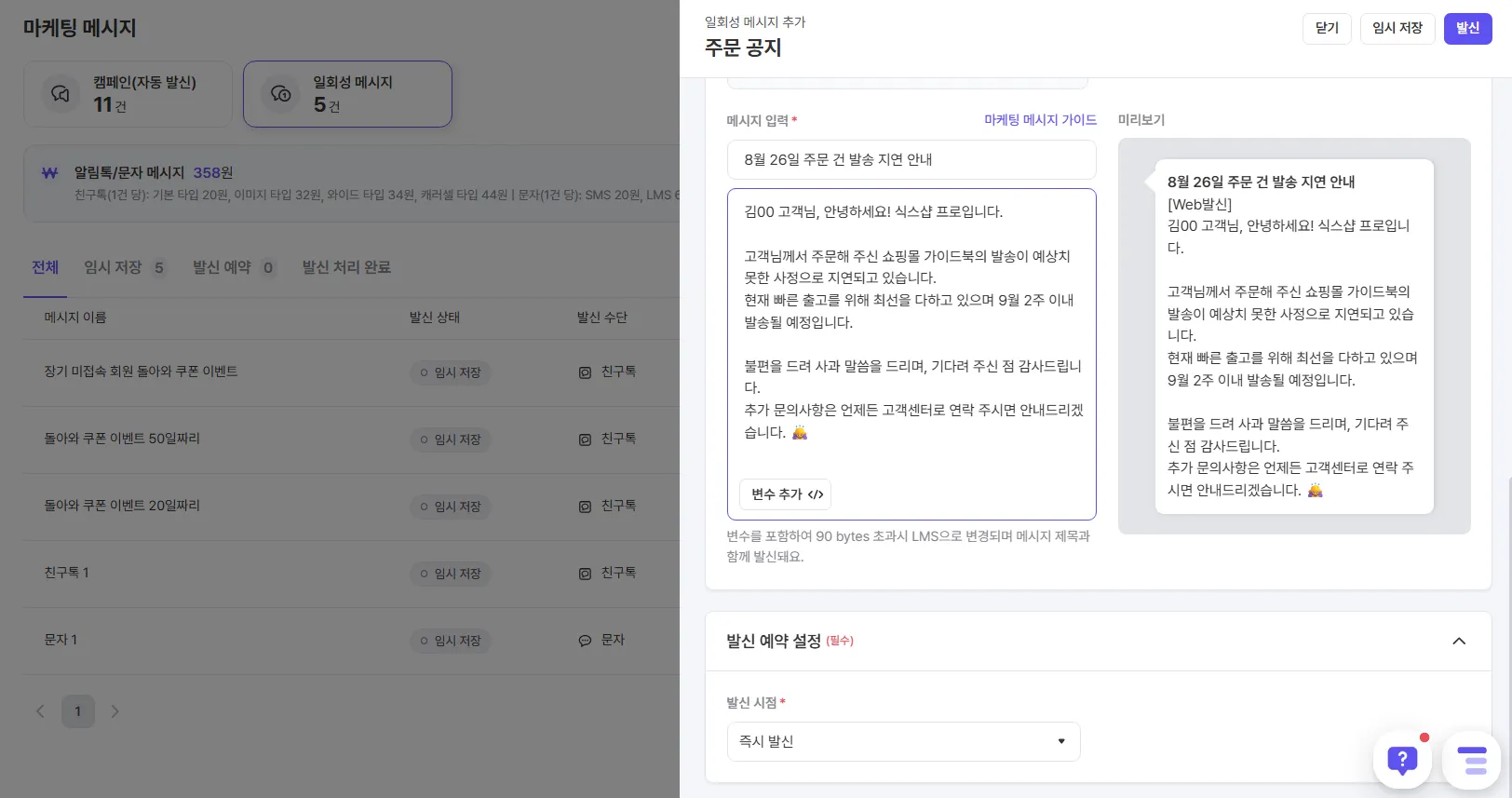Open the 장기 미접속 회원 돌아와 쿠폰 이벤트 message
The height and width of the screenshot is (798, 1512).
[x=141, y=372]
